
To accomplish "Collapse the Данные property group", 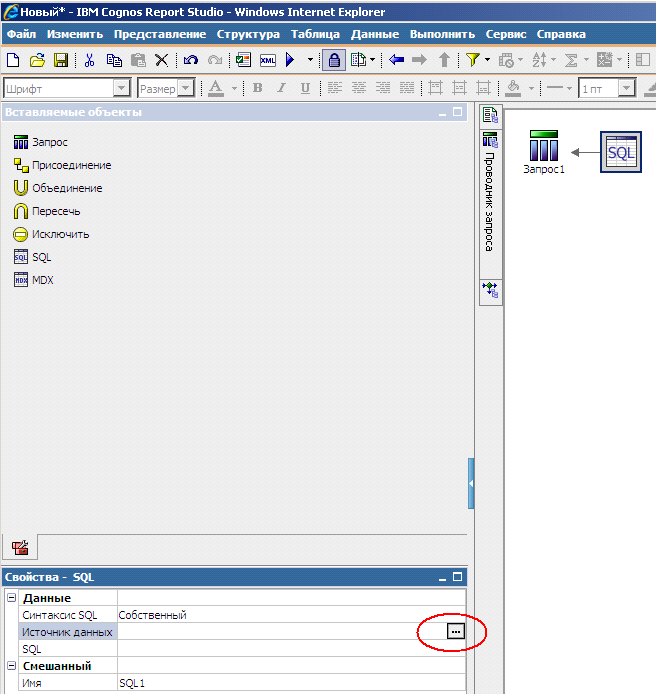I will click(x=12, y=598).
